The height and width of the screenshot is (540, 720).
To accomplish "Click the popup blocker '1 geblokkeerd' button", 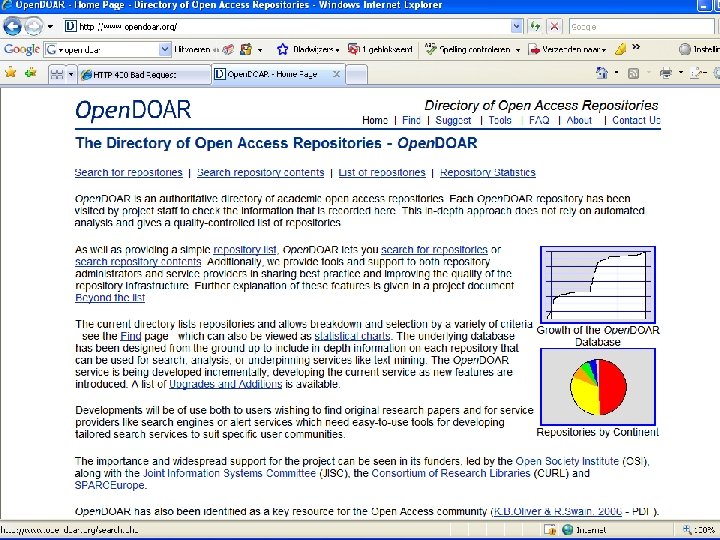I will click(x=380, y=49).
